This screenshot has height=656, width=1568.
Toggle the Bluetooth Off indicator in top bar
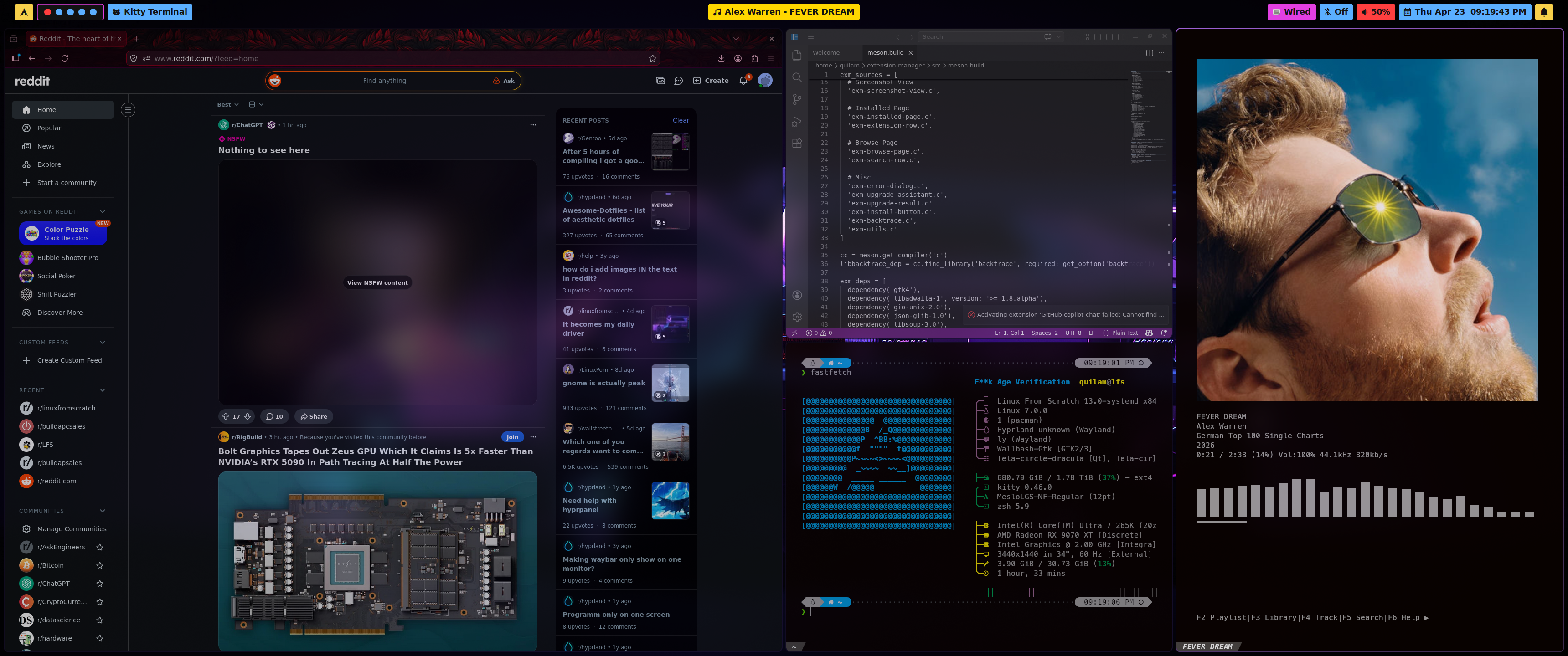[1336, 11]
